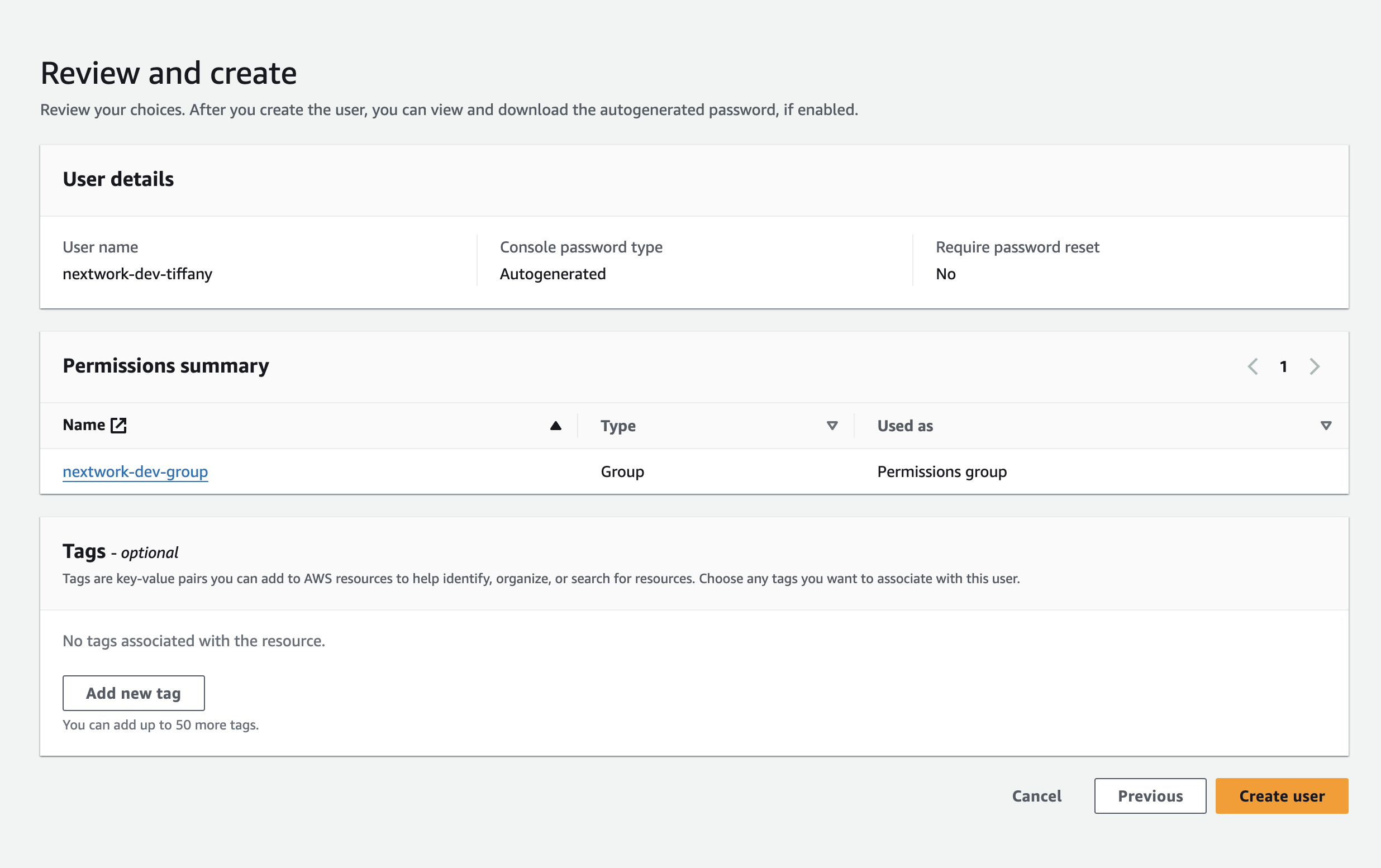Viewport: 1381px width, 868px height.
Task: Open the nextwork-dev-group link
Action: tap(135, 471)
